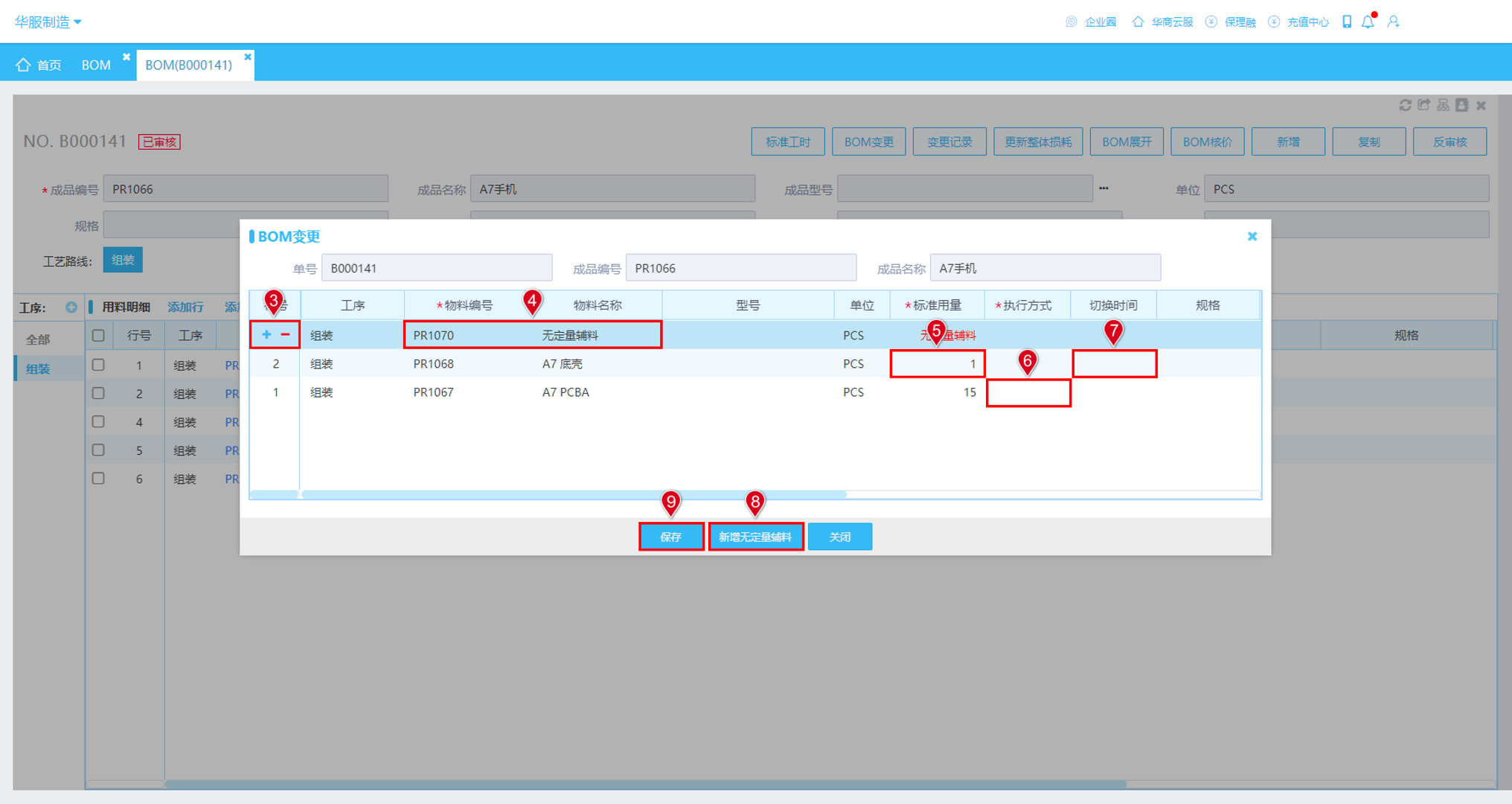Click the 关闭 button in dialog
1512x804 pixels.
pos(840,537)
